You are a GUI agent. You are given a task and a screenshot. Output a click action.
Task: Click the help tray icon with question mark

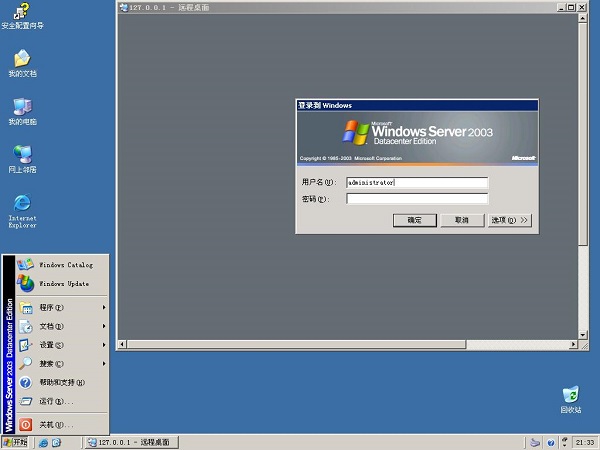(550, 443)
